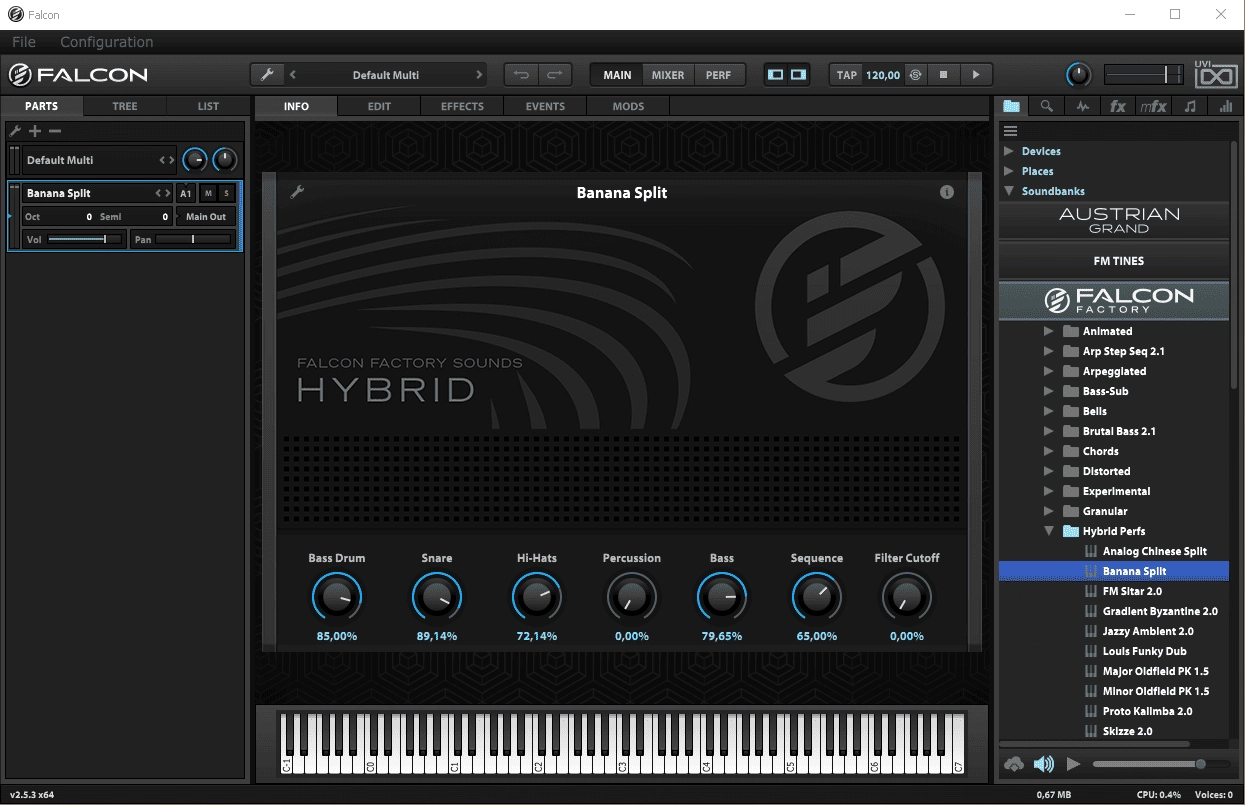Switch to the EDIT tab
This screenshot has height=805, width=1245.
pyautogui.click(x=379, y=106)
